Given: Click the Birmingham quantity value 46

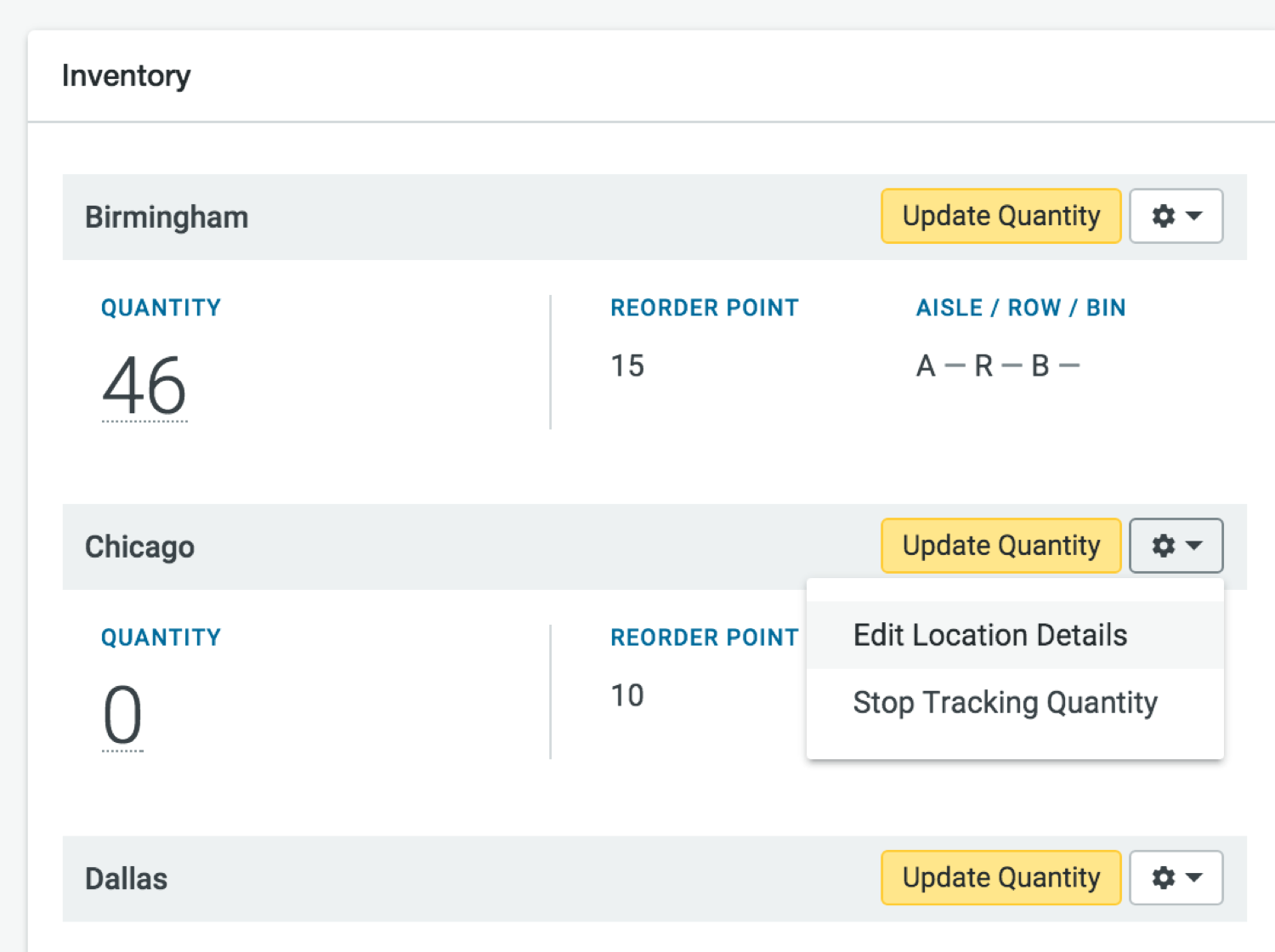Looking at the screenshot, I should pos(144,386).
